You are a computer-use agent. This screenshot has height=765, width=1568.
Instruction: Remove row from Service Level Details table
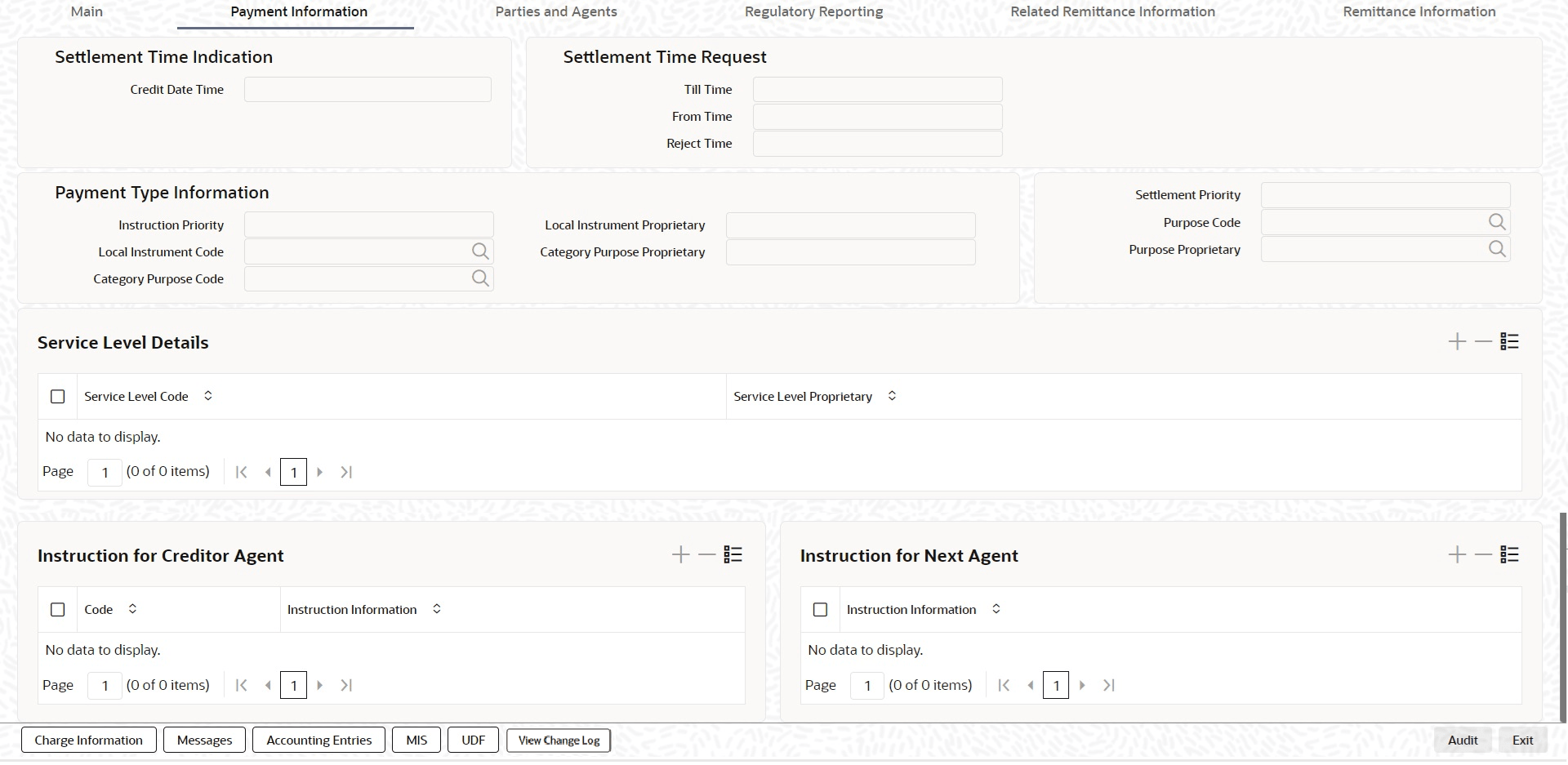pos(1483,341)
